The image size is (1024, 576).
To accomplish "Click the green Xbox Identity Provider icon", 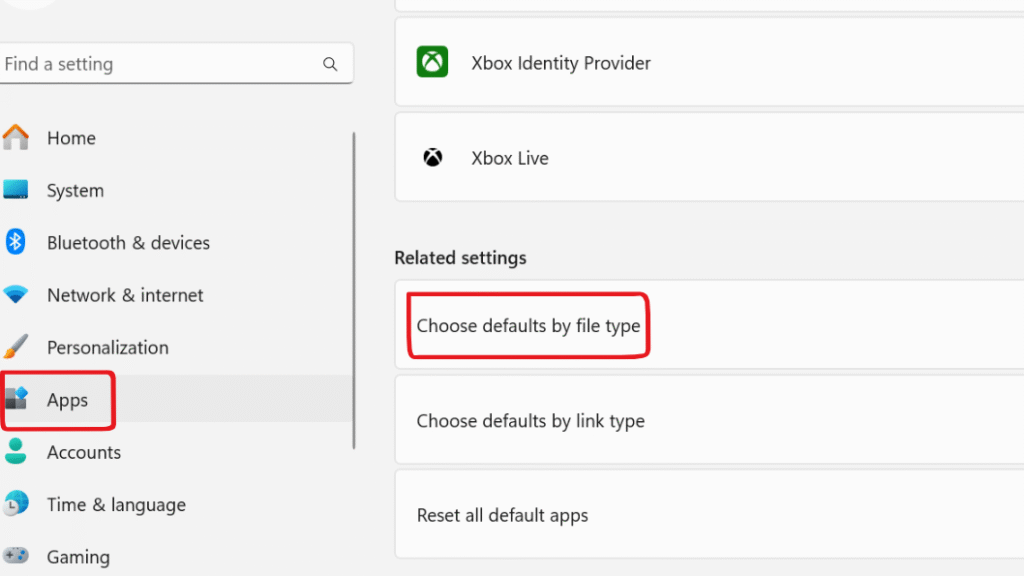I will (x=432, y=61).
